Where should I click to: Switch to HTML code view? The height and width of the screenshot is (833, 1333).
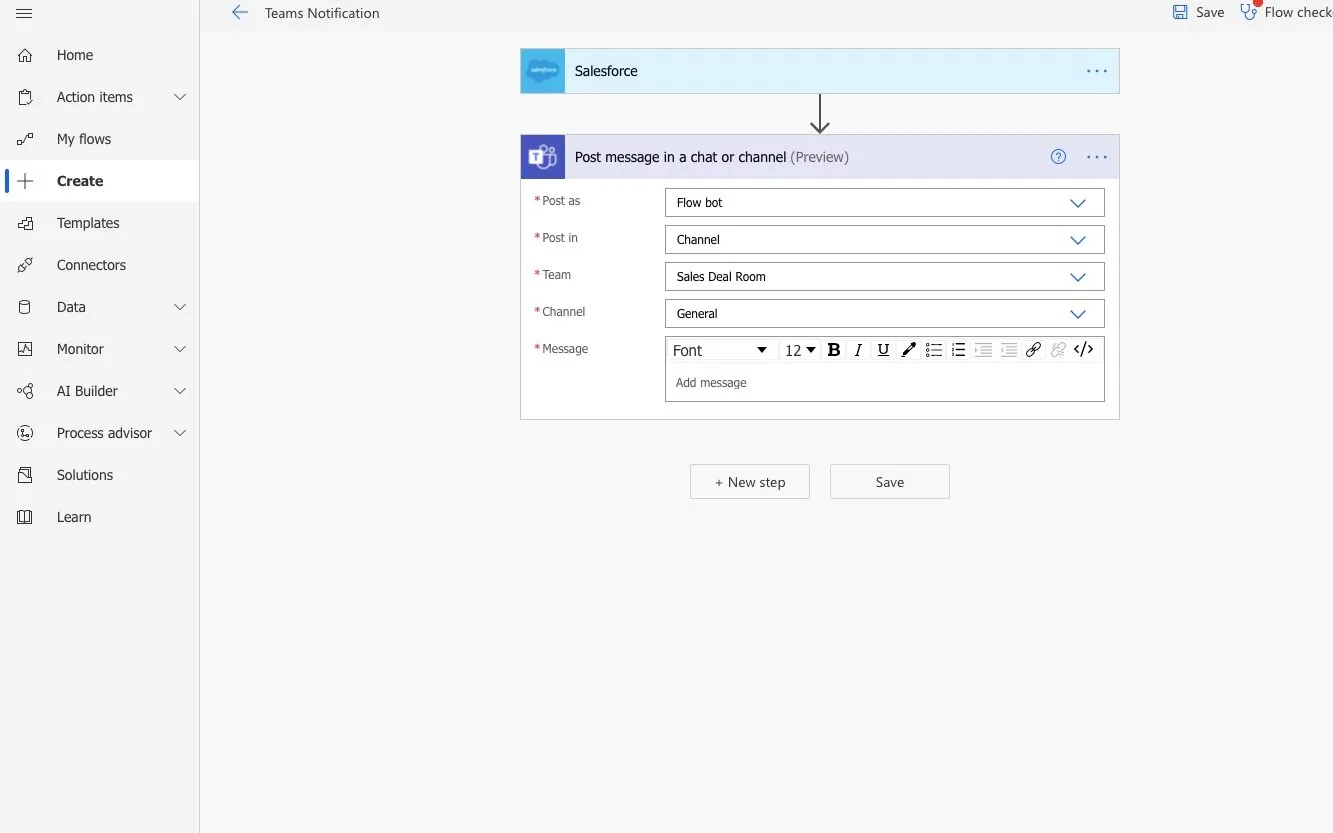[1083, 350]
